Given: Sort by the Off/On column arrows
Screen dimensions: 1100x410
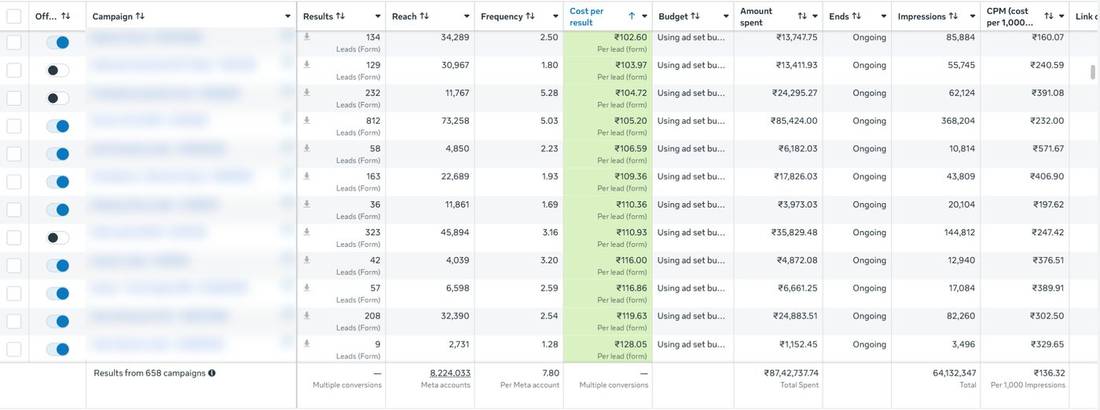Looking at the screenshot, I should [x=66, y=16].
